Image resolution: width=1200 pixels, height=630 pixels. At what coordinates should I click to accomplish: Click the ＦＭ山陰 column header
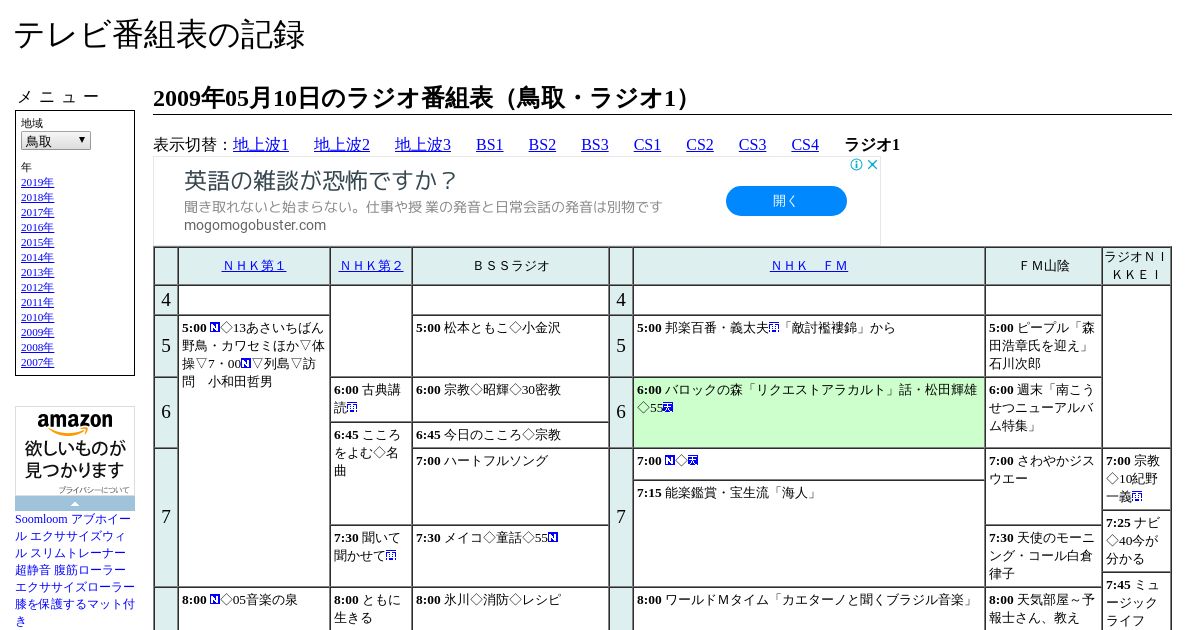[x=1044, y=266]
